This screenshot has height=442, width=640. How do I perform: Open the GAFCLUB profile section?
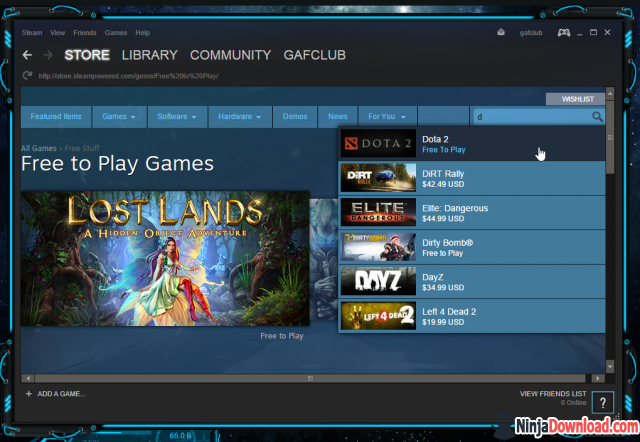coord(315,55)
